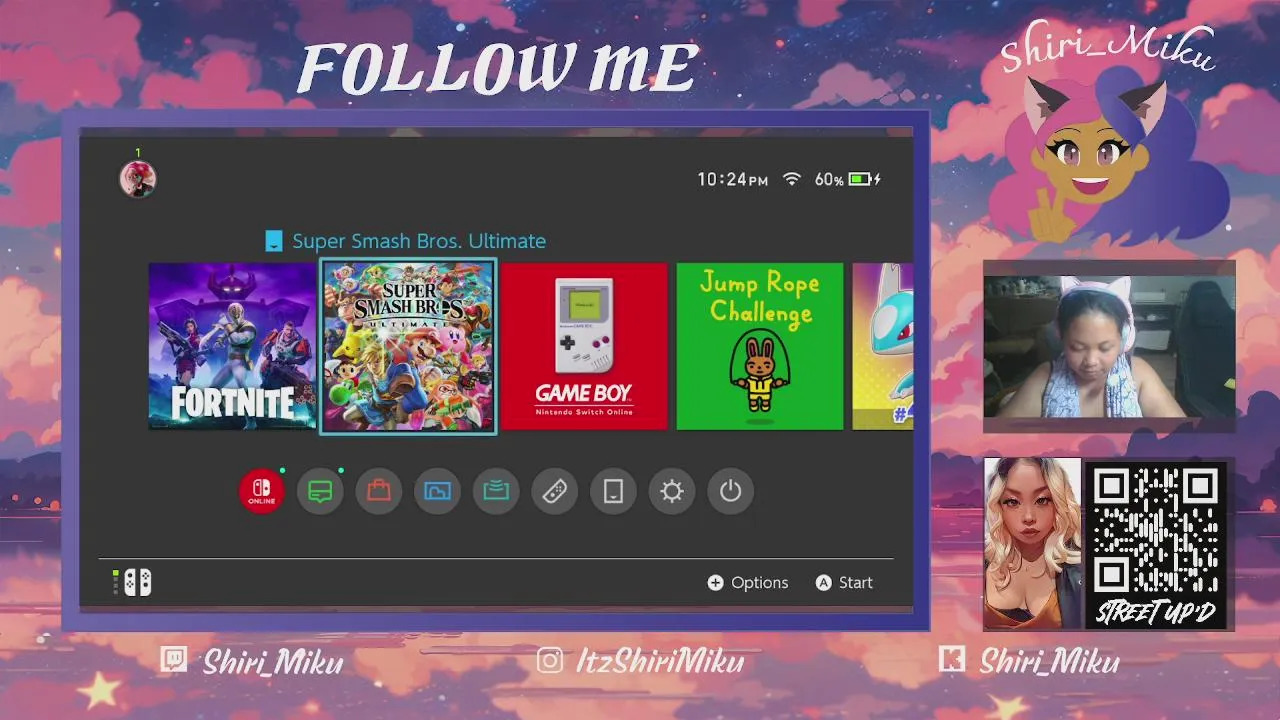The height and width of the screenshot is (720, 1280).
Task: Click the Kick Shiri_Miku handle
Action: [x=1049, y=662]
